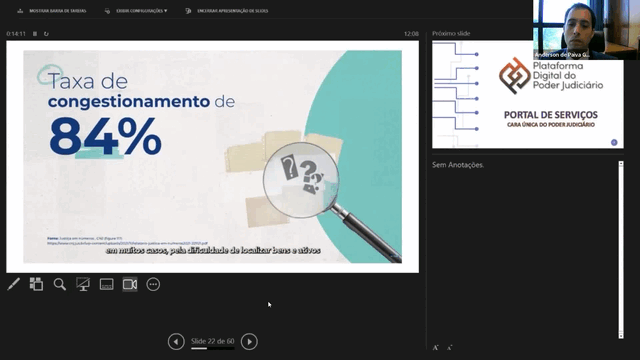Advance to the next slide arrow

[x=249, y=342]
